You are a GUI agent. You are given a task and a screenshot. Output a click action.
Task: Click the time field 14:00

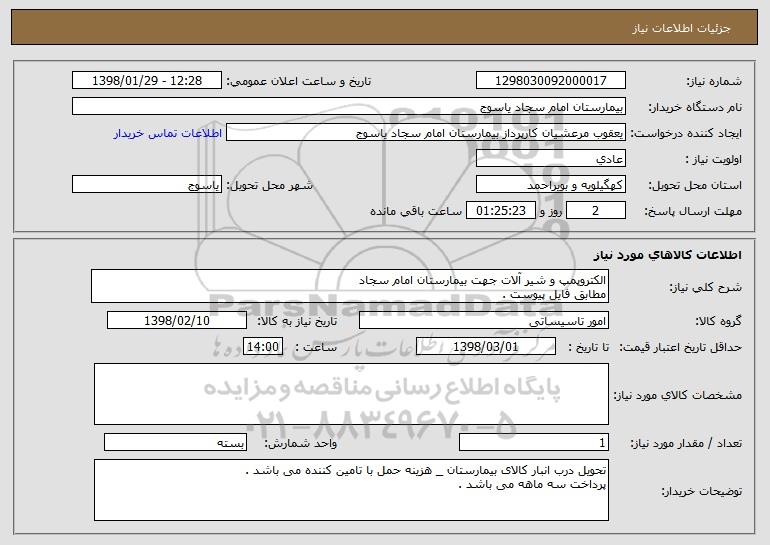point(263,347)
